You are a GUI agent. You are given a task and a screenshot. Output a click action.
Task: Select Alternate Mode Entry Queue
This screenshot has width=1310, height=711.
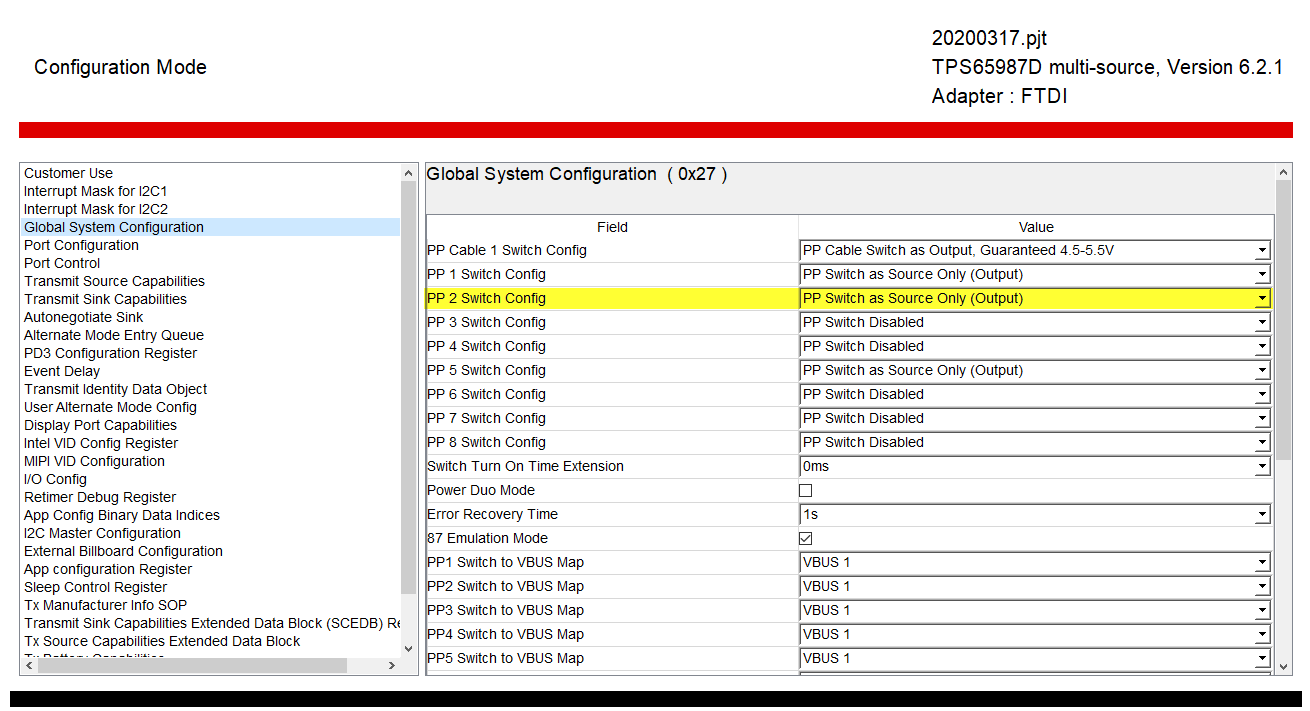[114, 335]
